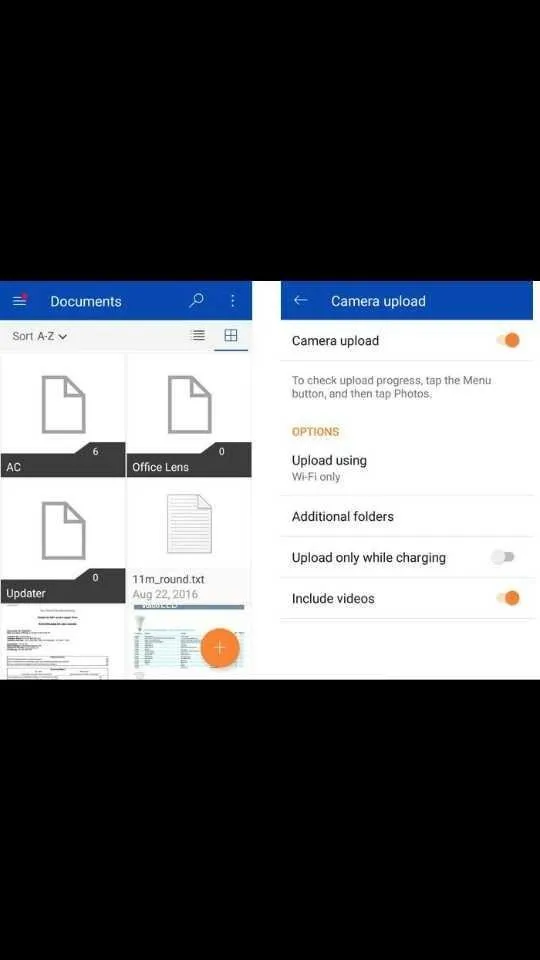This screenshot has width=540, height=960.
Task: Click the Documents title text
Action: click(x=86, y=301)
